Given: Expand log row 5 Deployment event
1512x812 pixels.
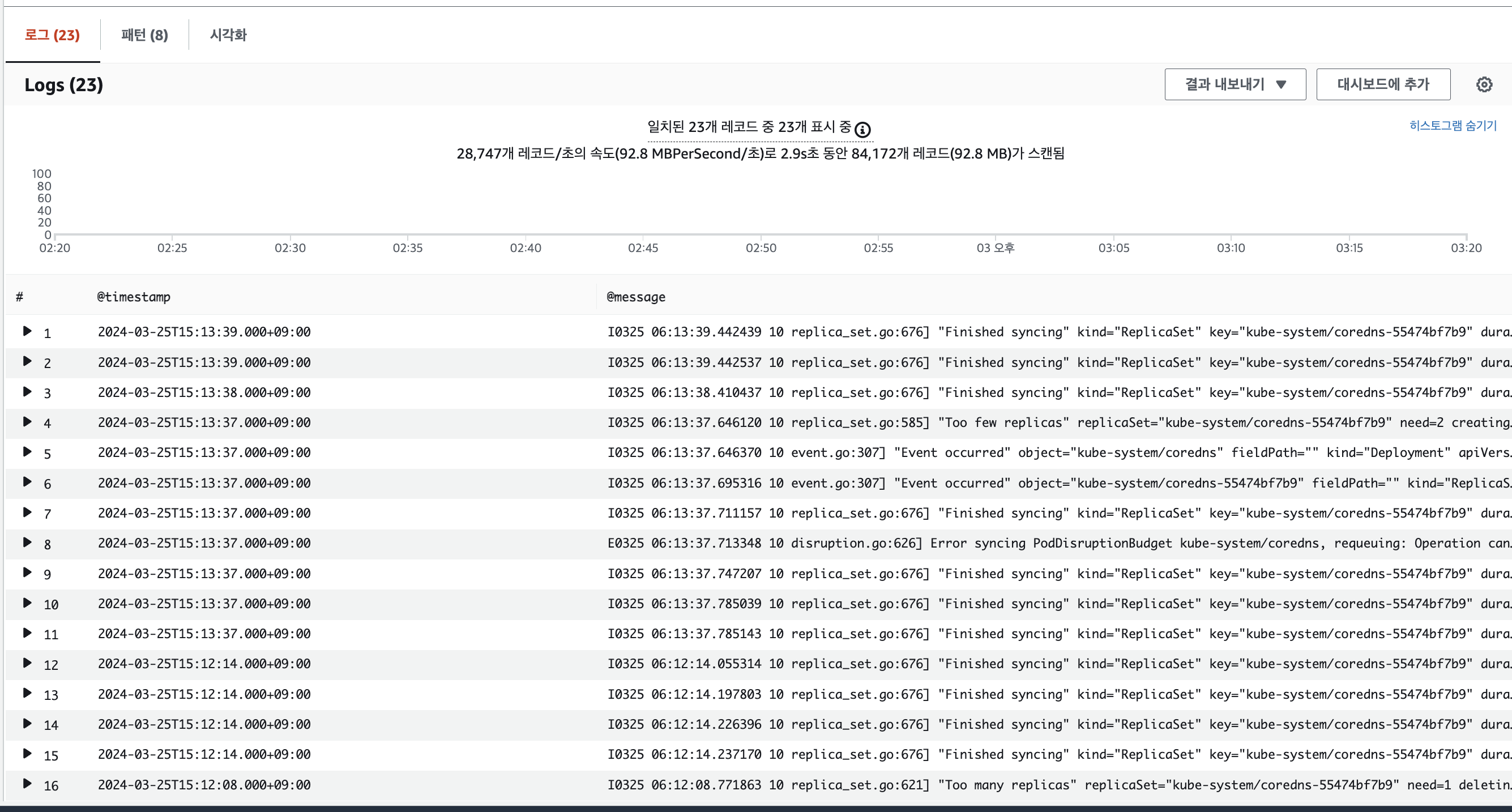Looking at the screenshot, I should point(27,452).
